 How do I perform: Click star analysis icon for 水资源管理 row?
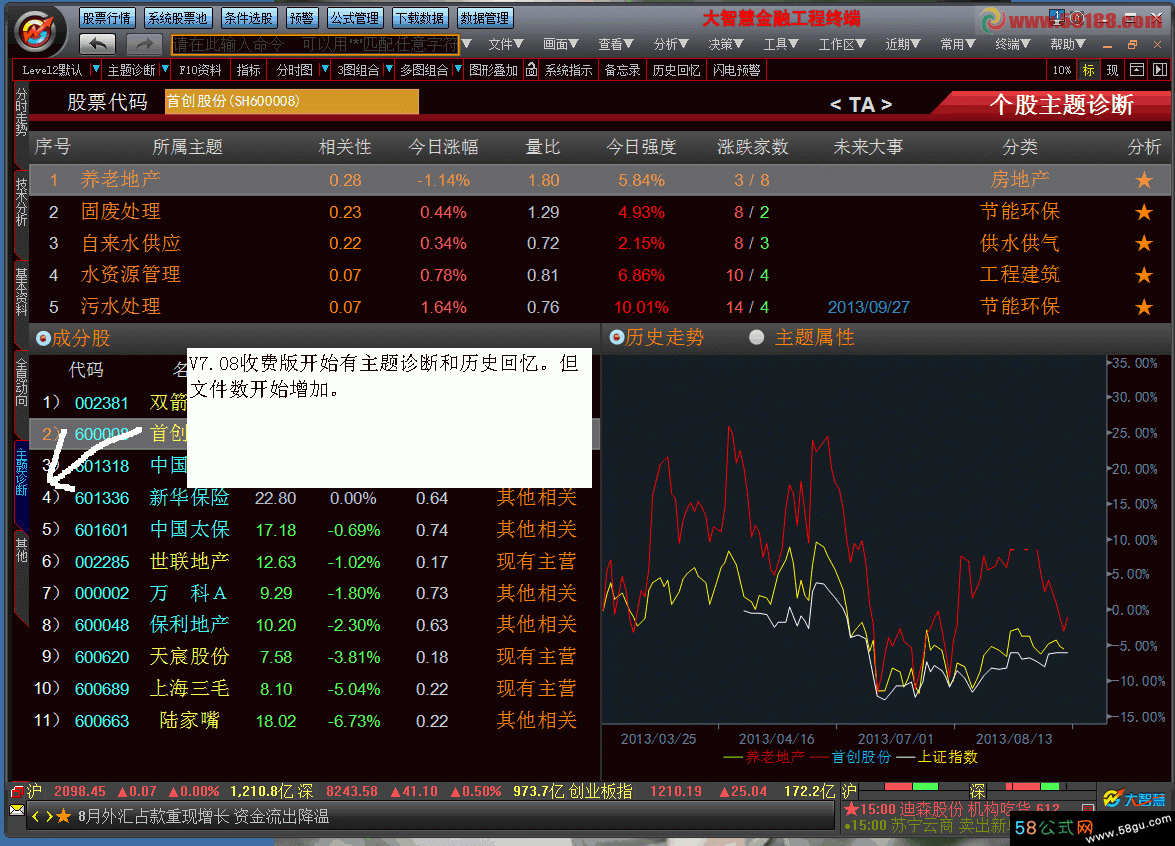pyautogui.click(x=1144, y=275)
